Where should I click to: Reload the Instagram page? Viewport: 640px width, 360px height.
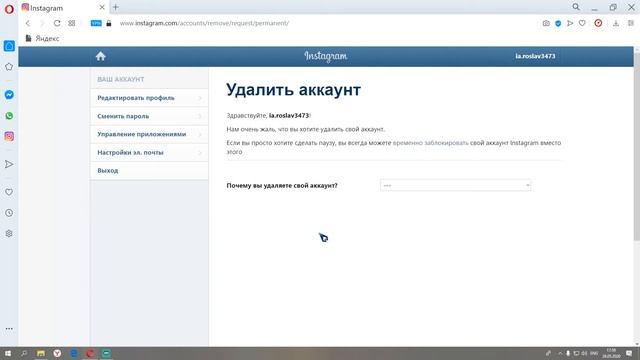[x=57, y=23]
